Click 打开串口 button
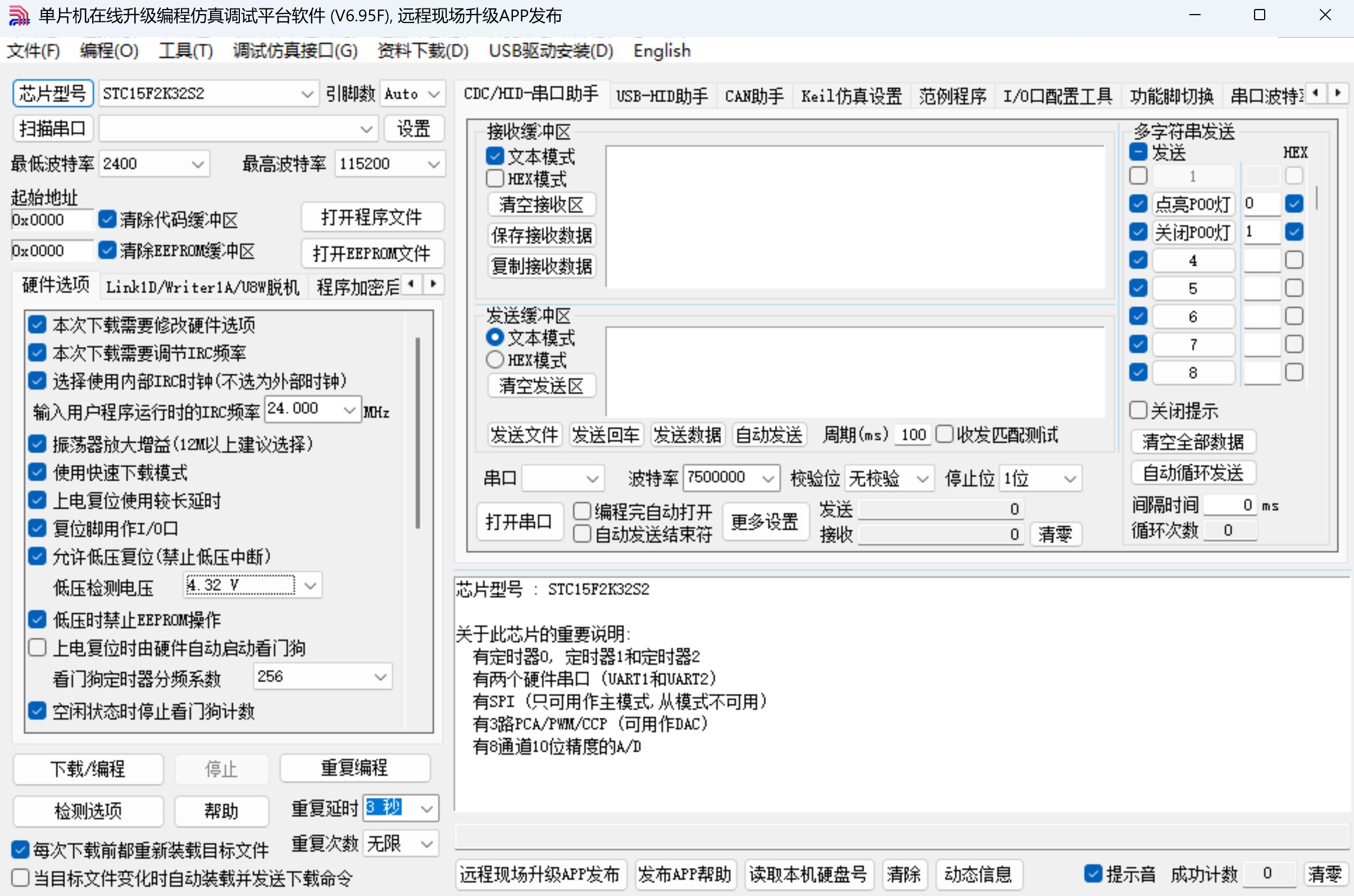The image size is (1354, 896). pyautogui.click(x=519, y=521)
